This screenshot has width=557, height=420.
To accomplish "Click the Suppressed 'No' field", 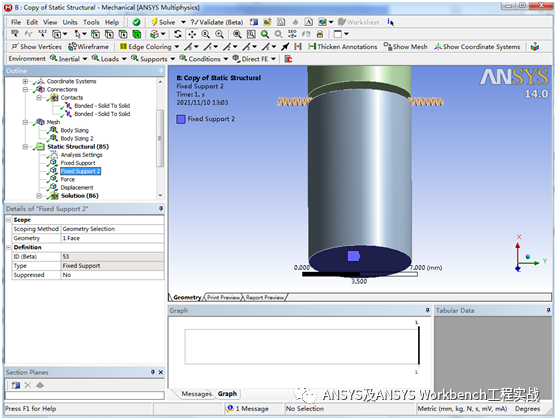I will (x=112, y=275).
